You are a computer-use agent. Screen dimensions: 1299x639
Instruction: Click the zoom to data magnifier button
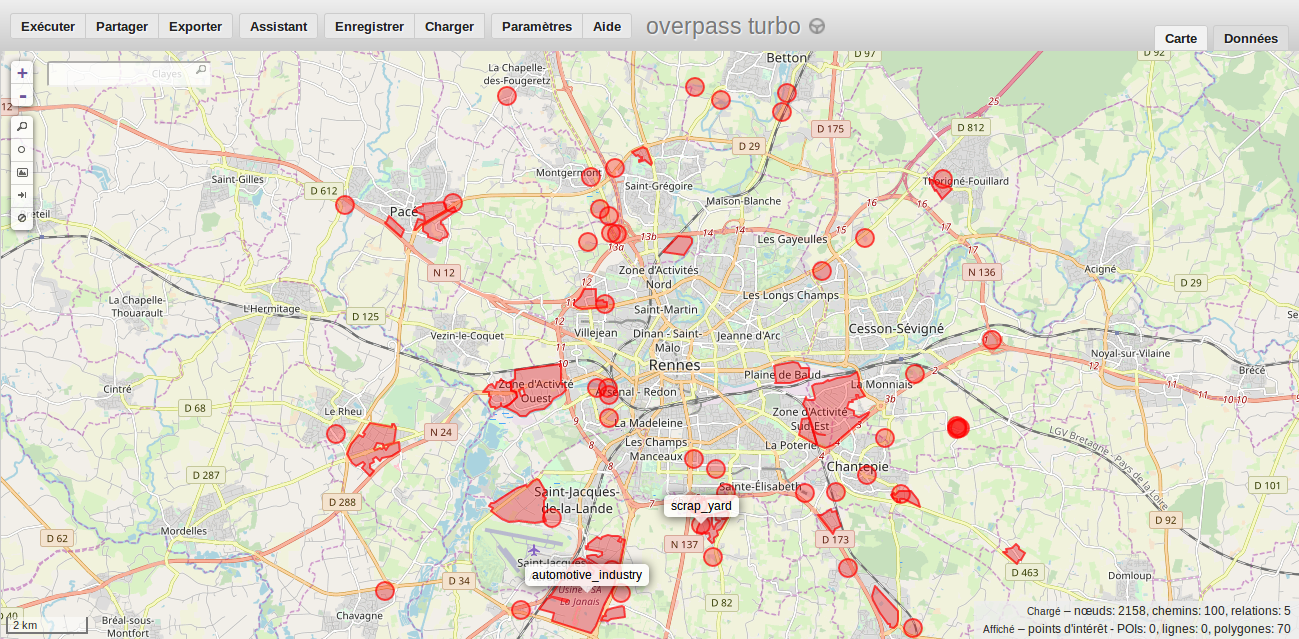(x=22, y=126)
